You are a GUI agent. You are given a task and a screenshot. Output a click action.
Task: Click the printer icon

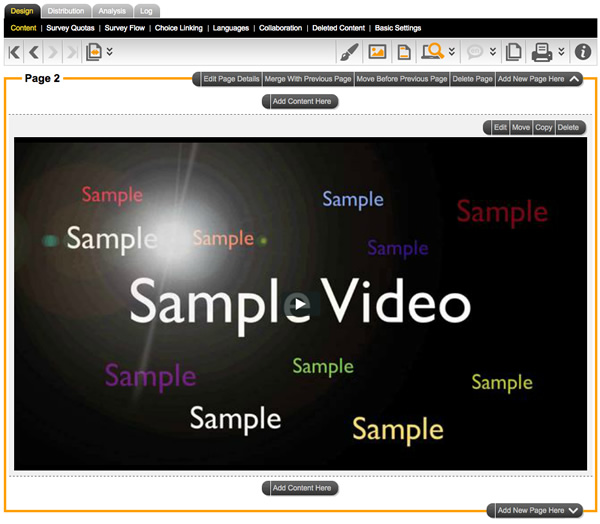[541, 52]
